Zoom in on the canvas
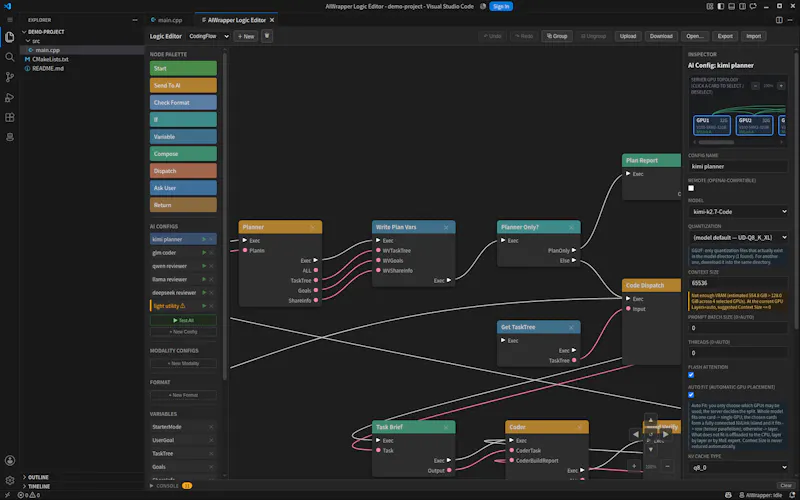800x500 pixels. coord(634,466)
